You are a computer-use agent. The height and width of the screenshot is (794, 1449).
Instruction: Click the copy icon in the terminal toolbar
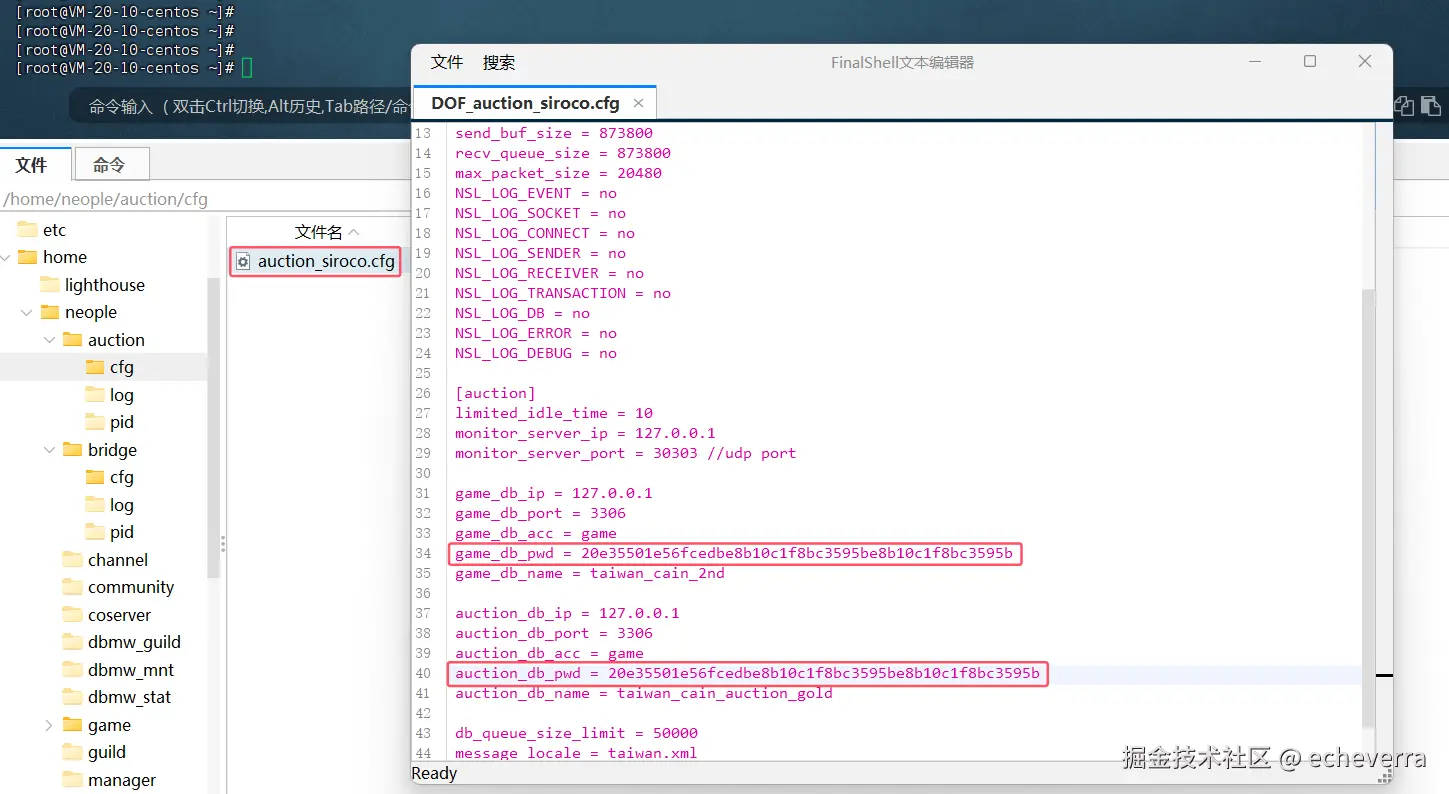click(x=1405, y=106)
